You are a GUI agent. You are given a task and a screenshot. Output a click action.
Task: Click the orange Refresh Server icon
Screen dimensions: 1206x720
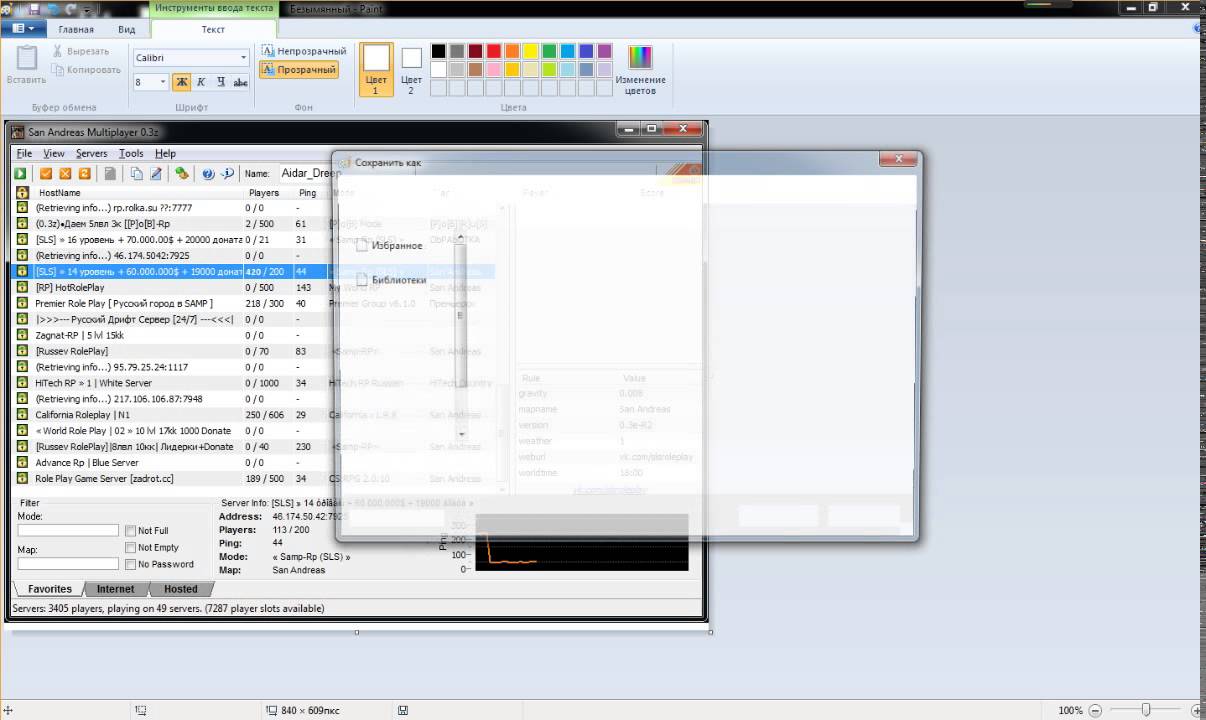(x=84, y=173)
